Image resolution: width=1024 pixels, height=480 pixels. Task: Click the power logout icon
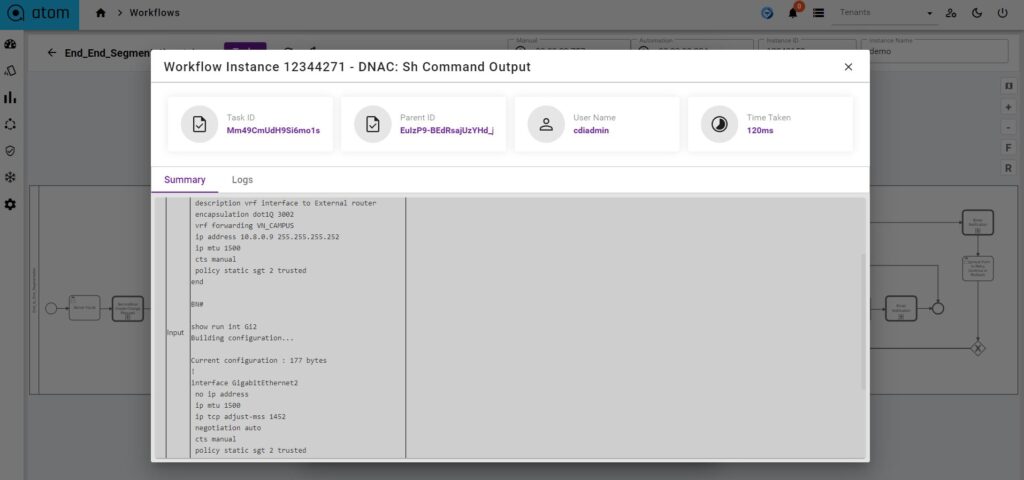1002,13
